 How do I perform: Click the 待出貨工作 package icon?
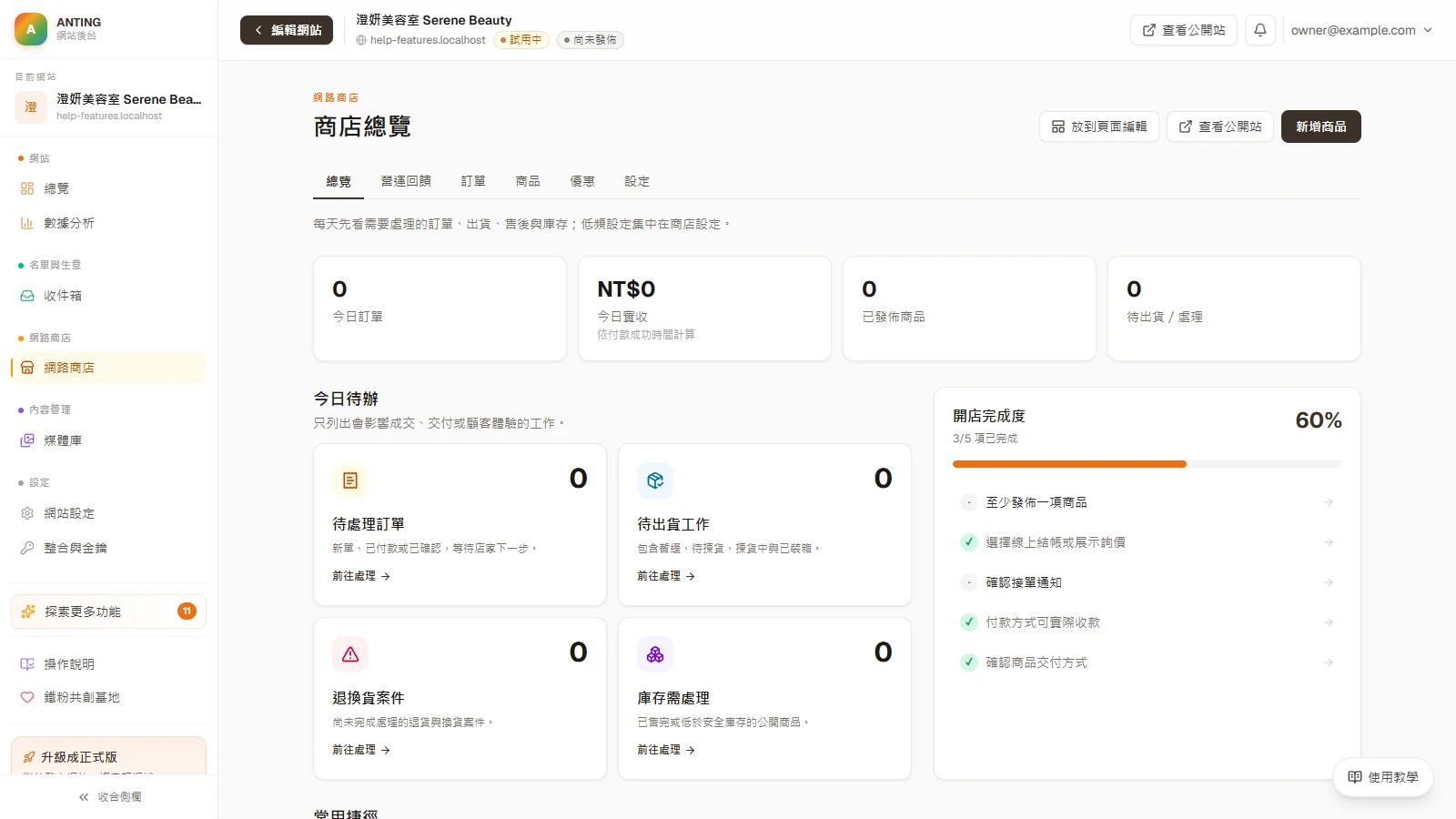pos(655,480)
